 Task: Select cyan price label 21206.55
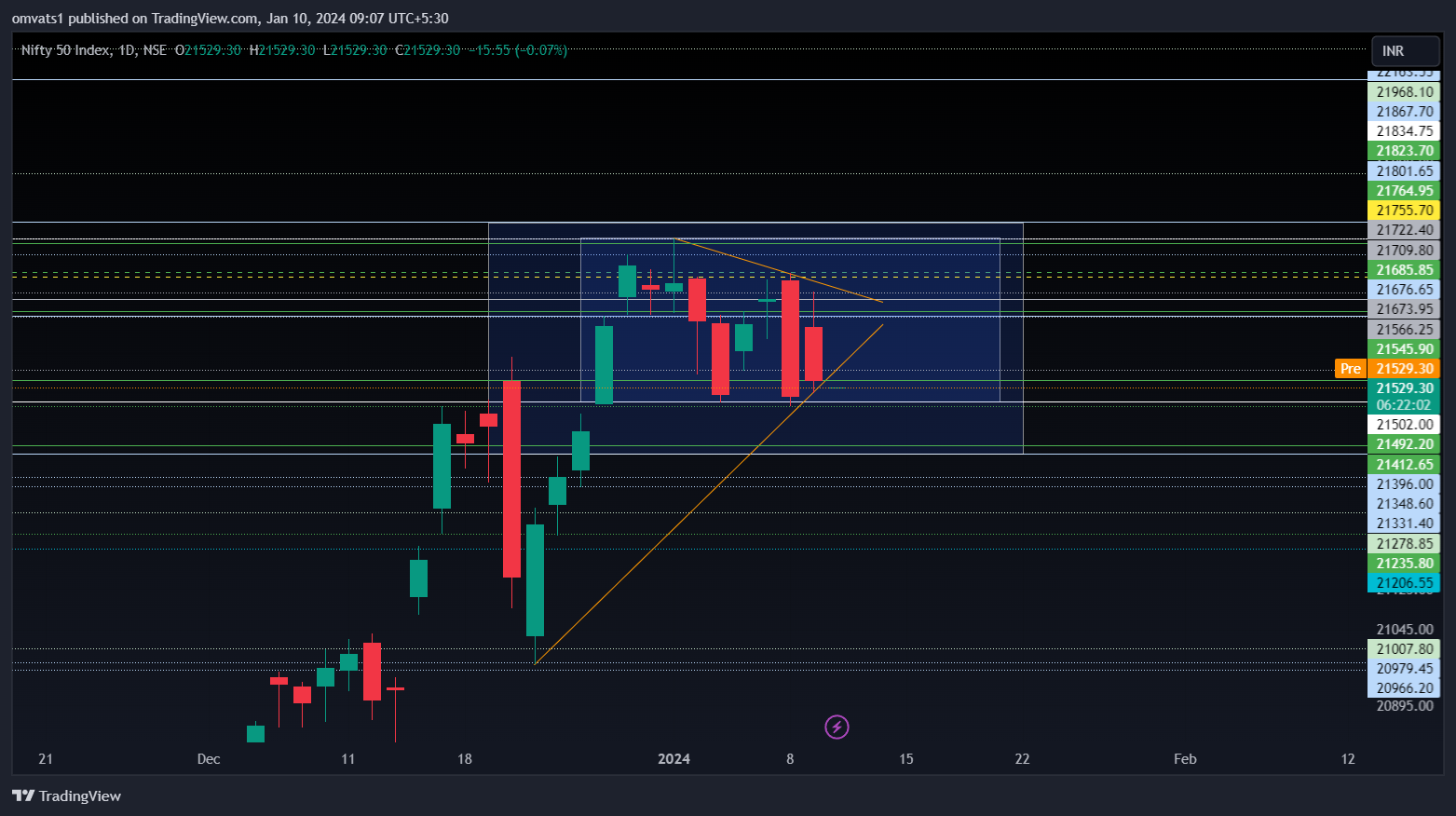click(x=1404, y=583)
